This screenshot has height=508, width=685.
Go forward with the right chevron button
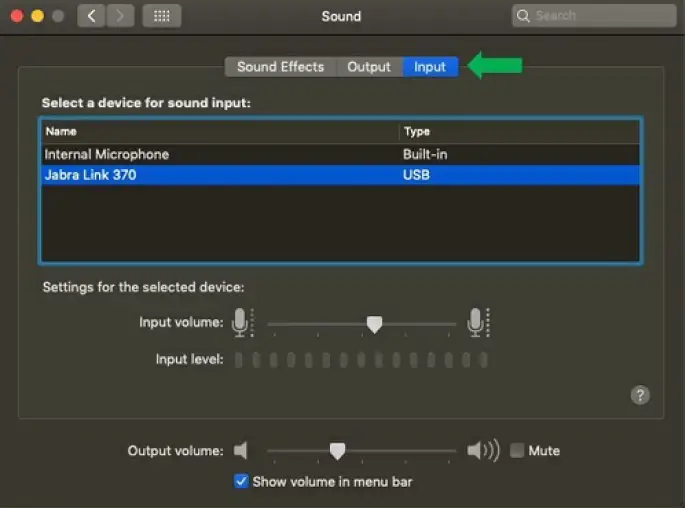pos(120,16)
